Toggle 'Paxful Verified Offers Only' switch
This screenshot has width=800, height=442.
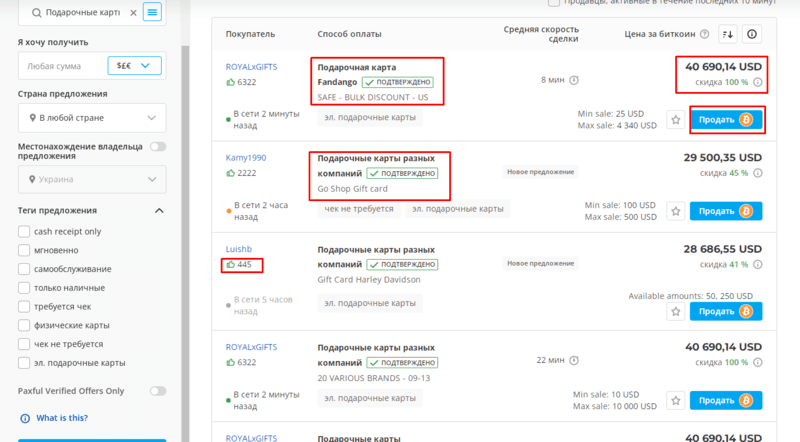[158, 391]
